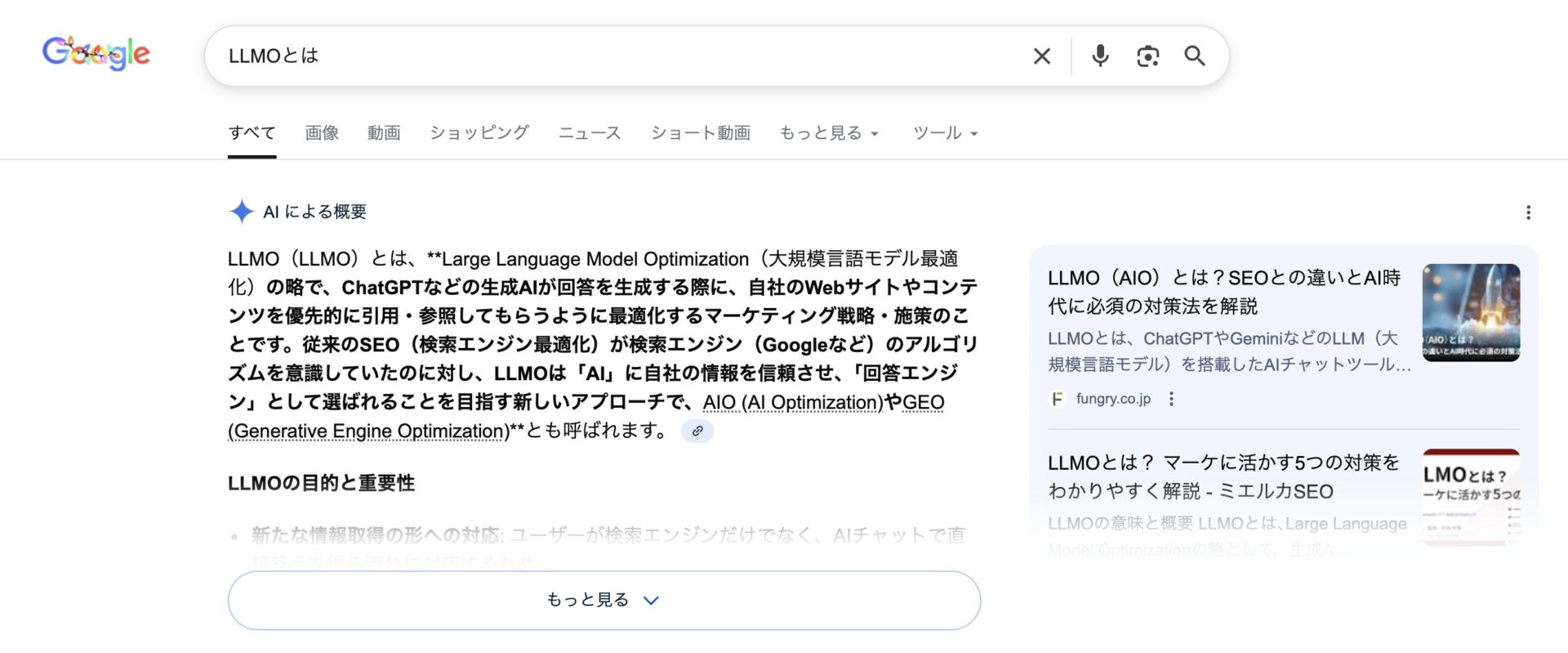Start voice search with microphone icon
Viewport: 1568px width, 653px height.
pos(1100,56)
